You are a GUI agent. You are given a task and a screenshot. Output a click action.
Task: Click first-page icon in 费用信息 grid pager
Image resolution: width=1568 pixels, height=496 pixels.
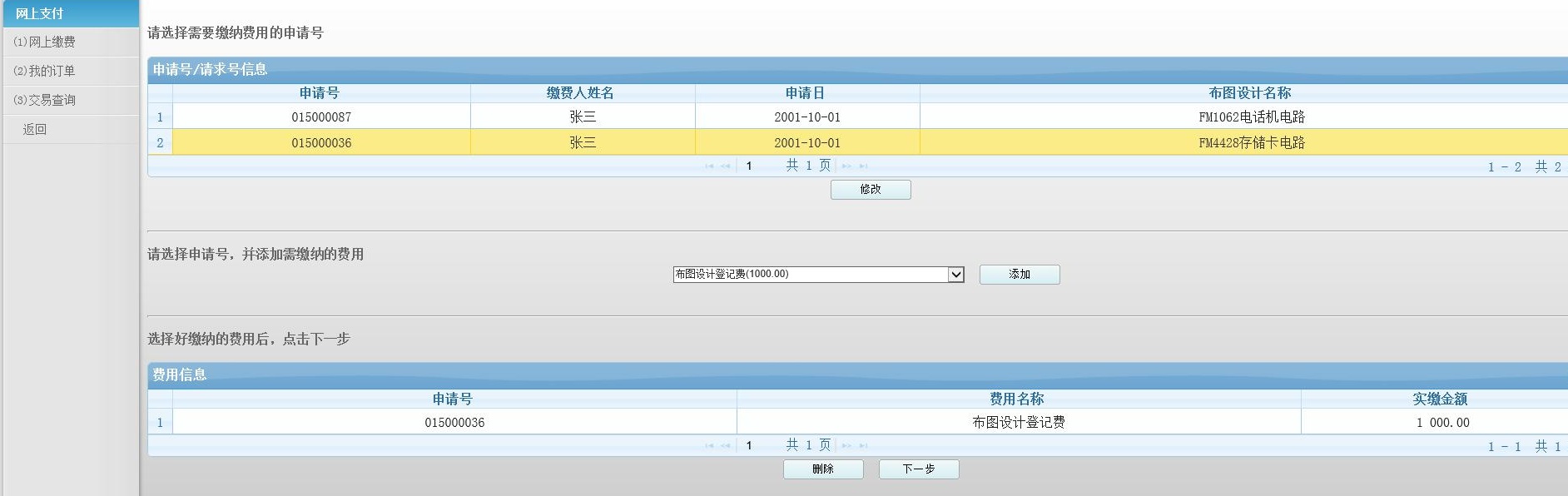709,446
